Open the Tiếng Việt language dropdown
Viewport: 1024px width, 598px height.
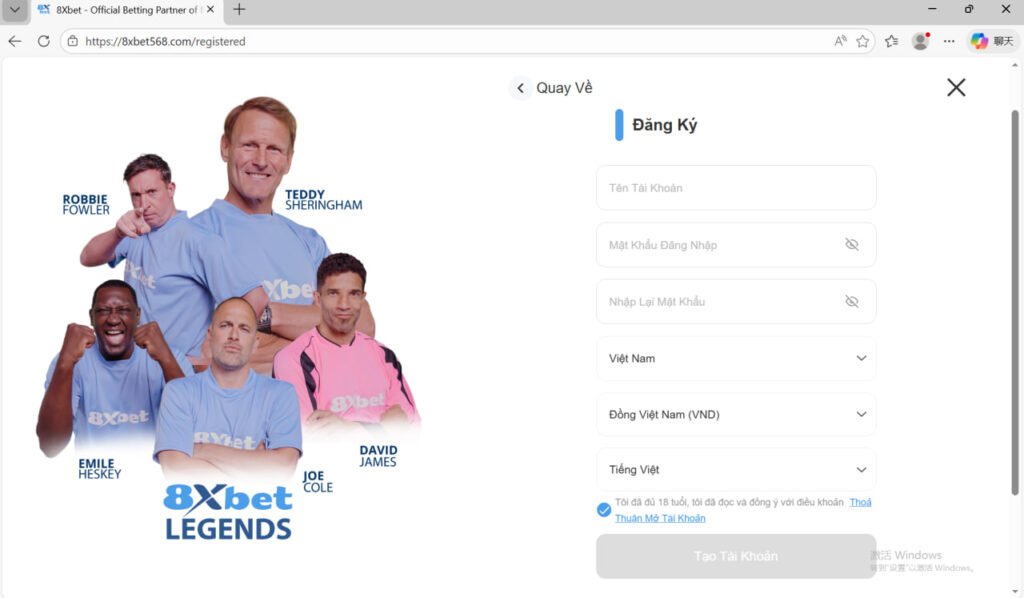click(x=736, y=469)
